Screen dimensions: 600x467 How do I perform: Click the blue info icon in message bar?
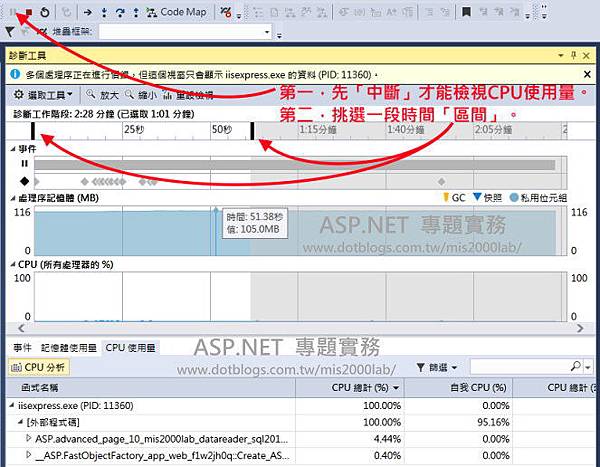(15, 74)
